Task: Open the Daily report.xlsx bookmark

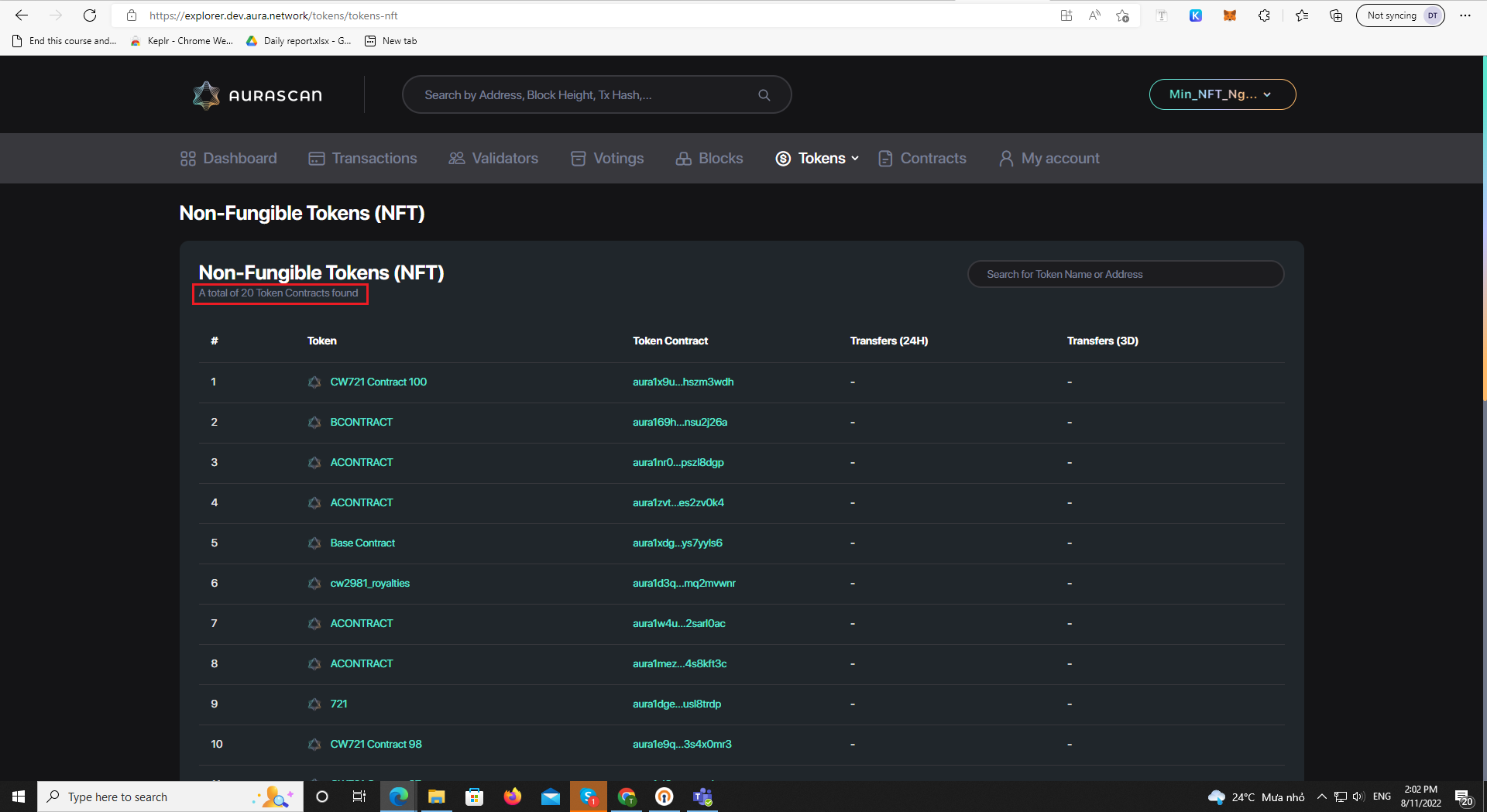Action: (299, 41)
